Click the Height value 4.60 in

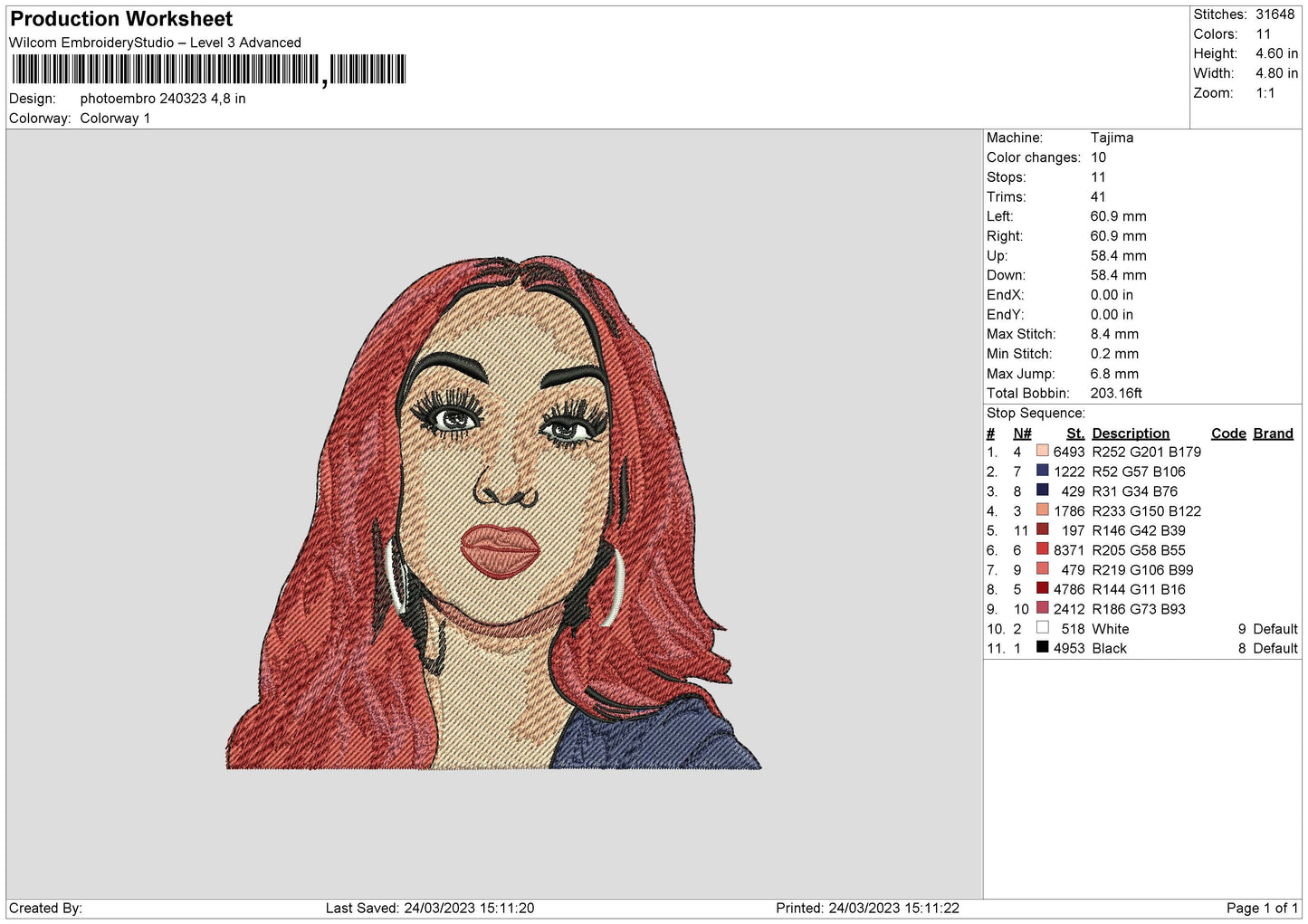[1276, 54]
